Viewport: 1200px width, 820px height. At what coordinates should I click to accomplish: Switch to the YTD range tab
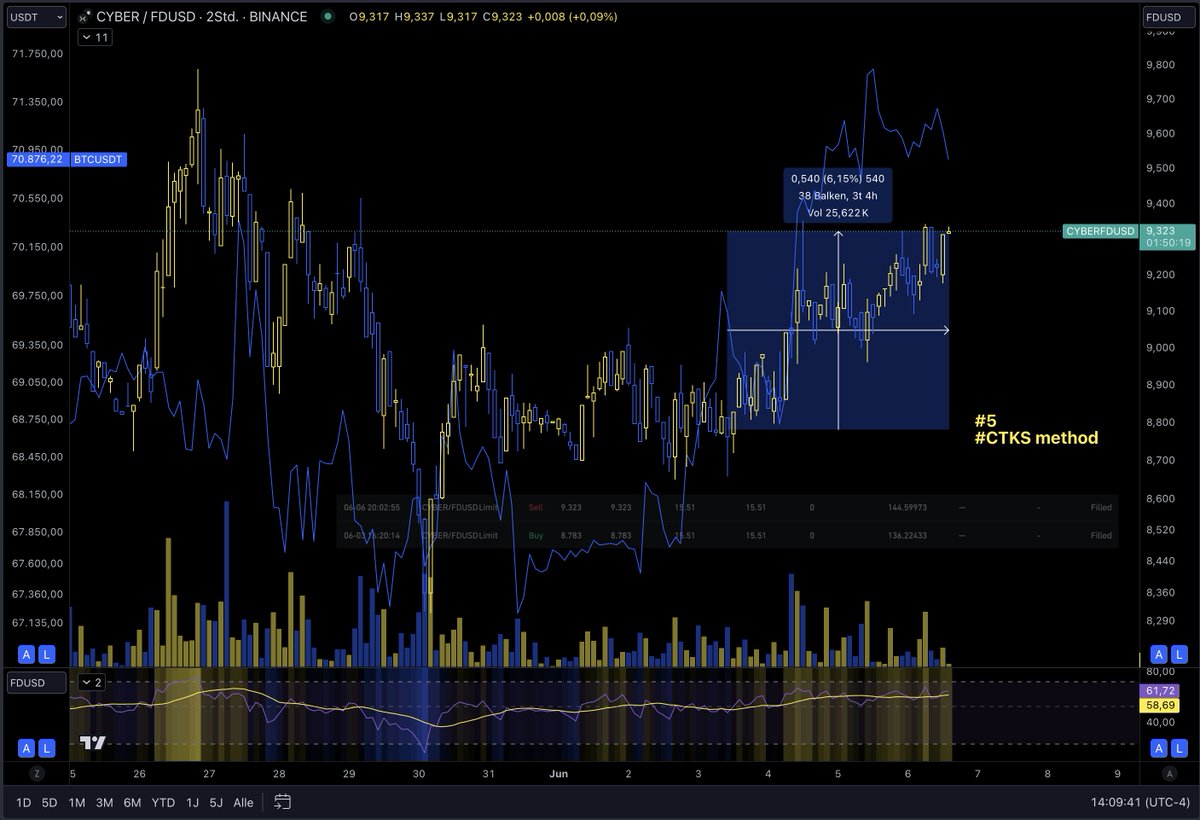[163, 802]
